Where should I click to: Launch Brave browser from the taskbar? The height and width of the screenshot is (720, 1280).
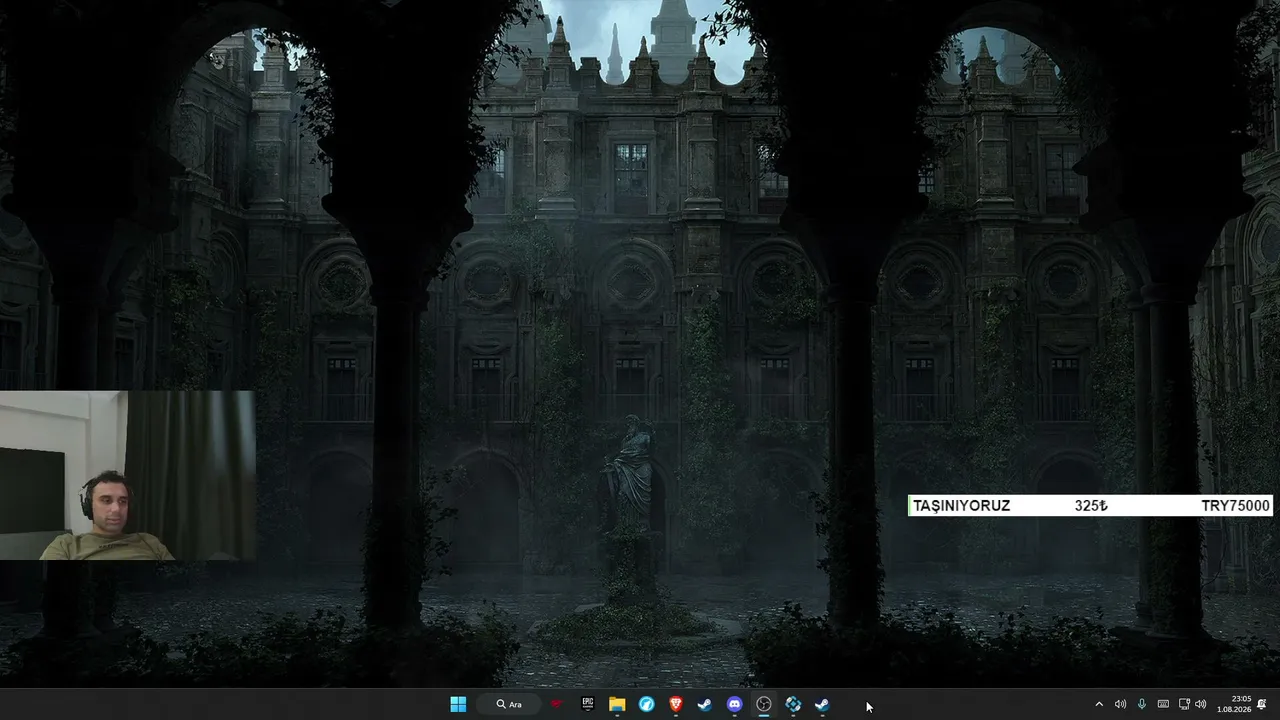pyautogui.click(x=676, y=704)
